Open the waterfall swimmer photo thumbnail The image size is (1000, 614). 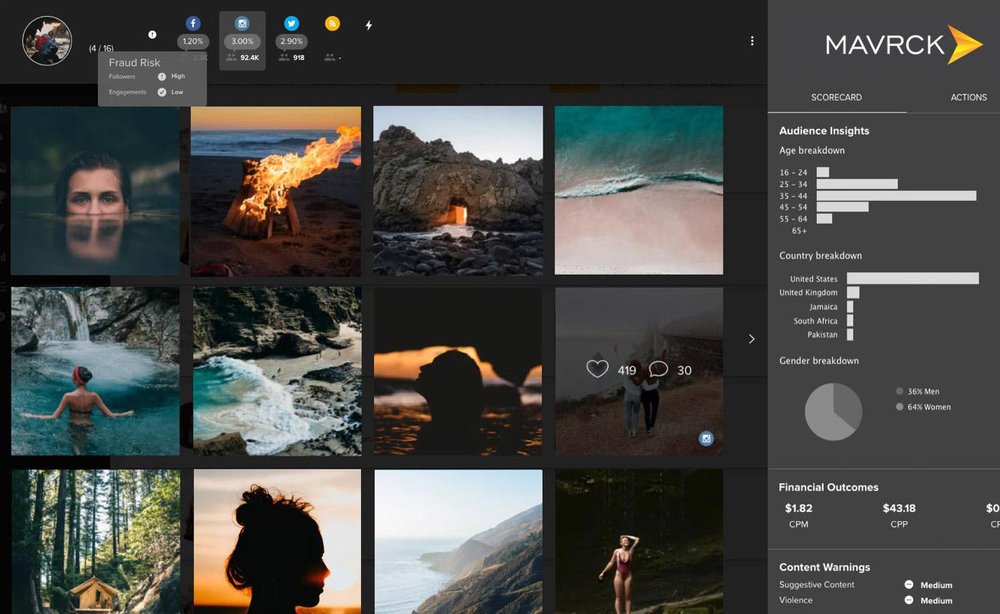(94, 368)
